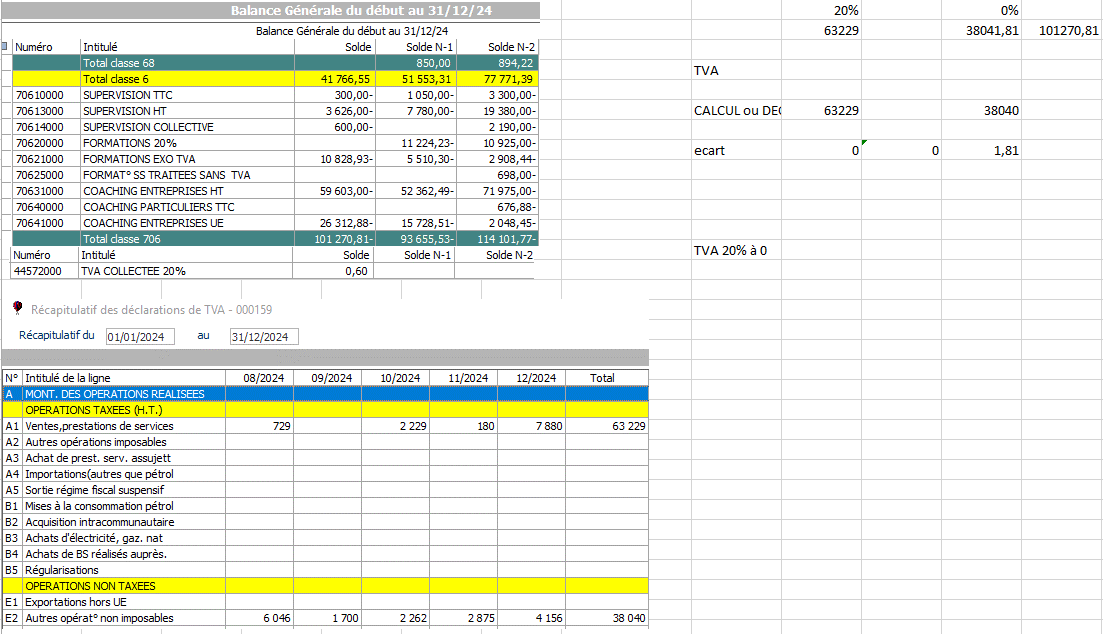This screenshot has height=634, width=1103.
Task: Select account 70625000 FORMAT° SS TRAITEES SANS TVA
Action: (275, 175)
